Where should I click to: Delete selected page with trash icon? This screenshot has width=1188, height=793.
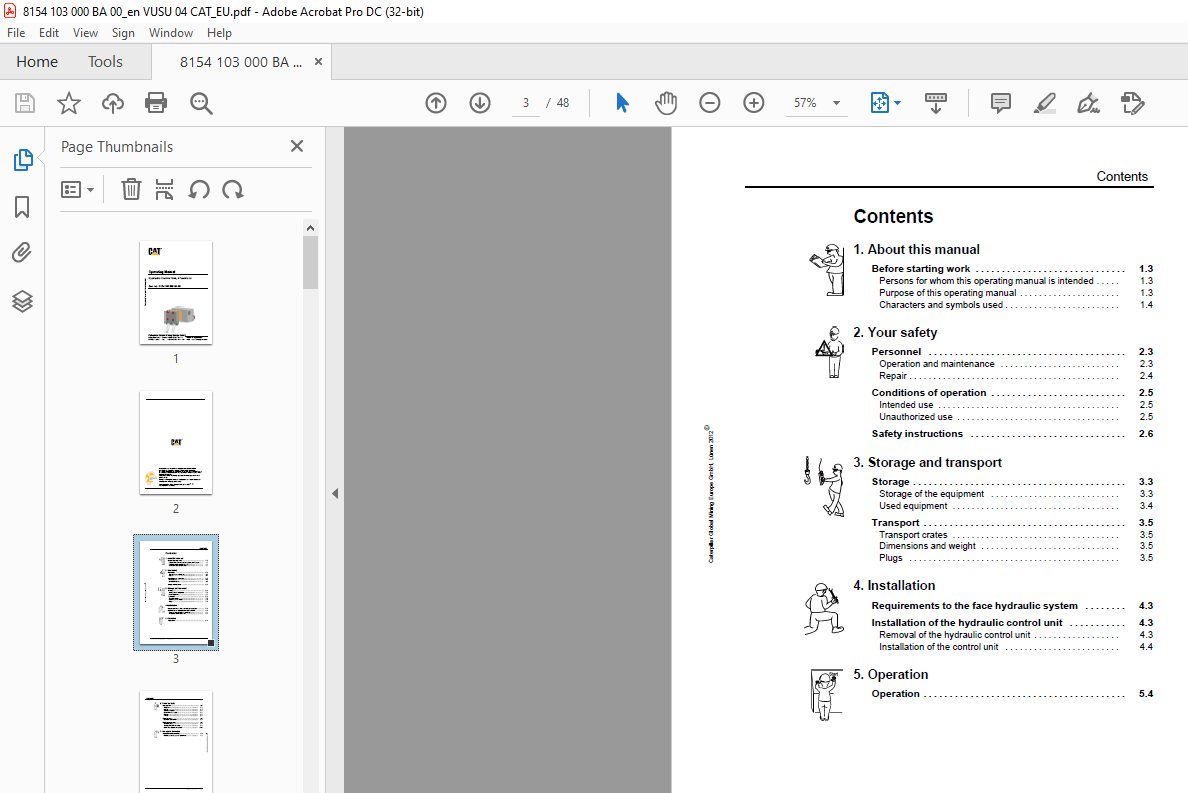131,189
